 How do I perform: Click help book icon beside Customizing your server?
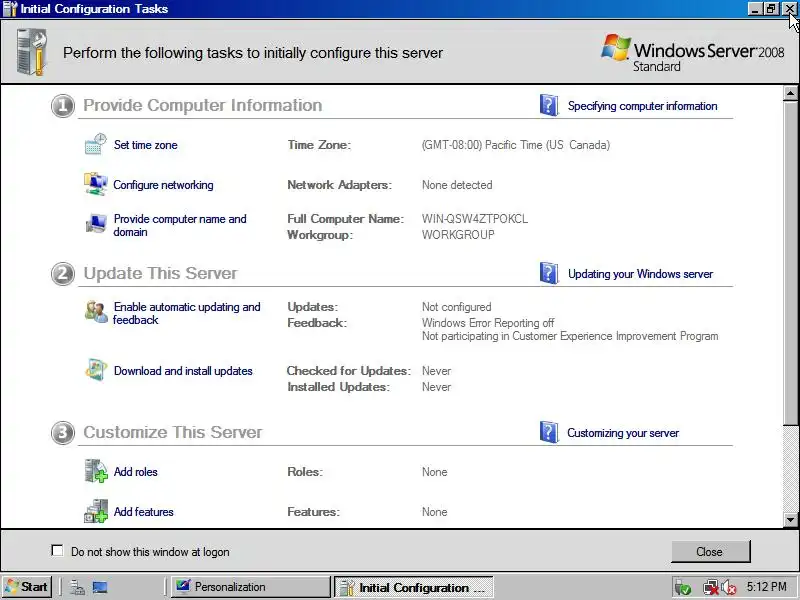point(549,432)
